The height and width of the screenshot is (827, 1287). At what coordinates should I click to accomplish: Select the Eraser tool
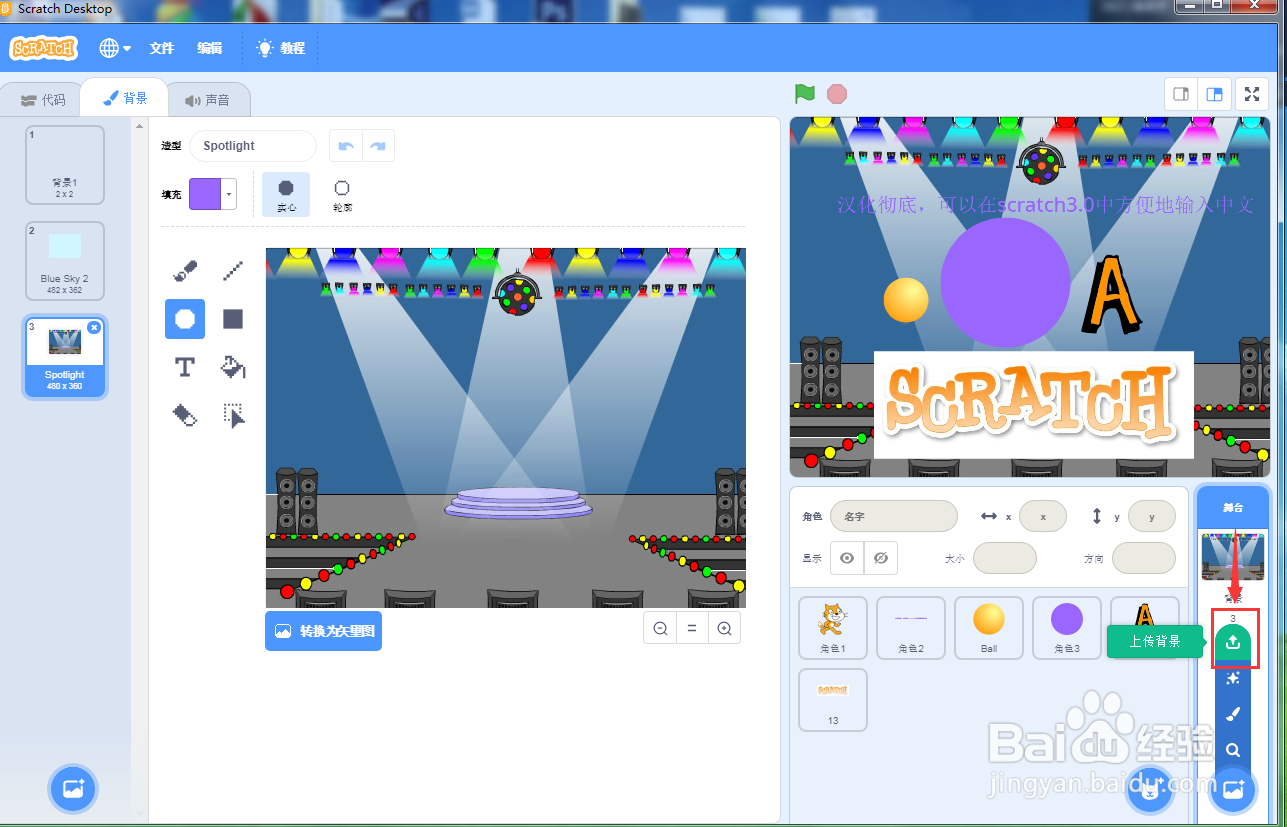[184, 415]
